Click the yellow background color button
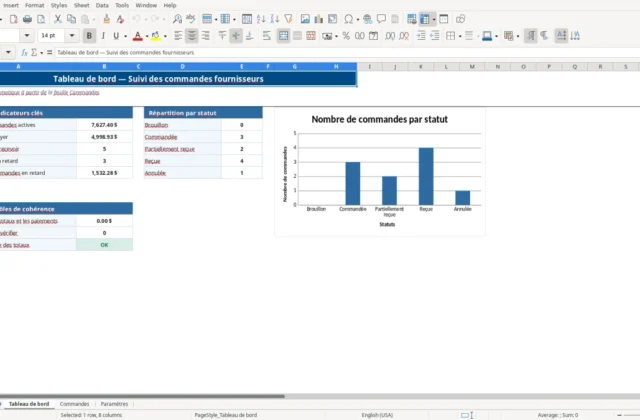 point(156,36)
